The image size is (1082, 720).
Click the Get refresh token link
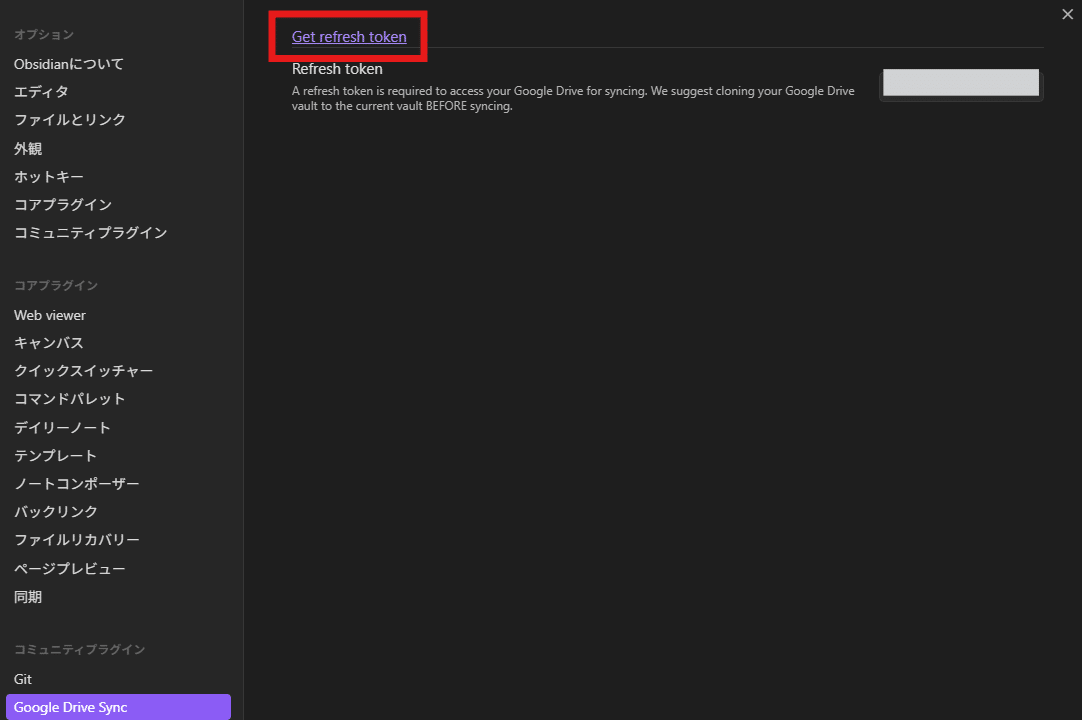click(x=348, y=36)
